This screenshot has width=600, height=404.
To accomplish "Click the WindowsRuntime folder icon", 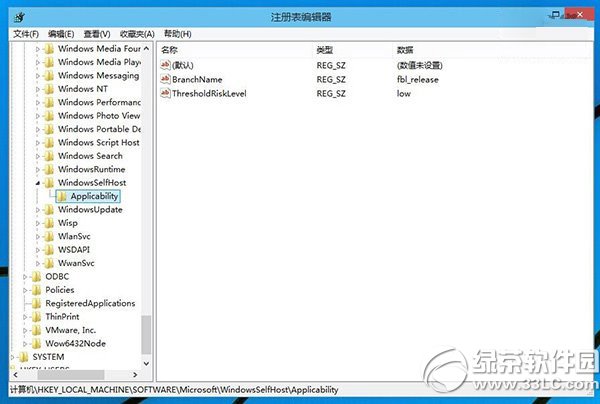I will pos(49,169).
